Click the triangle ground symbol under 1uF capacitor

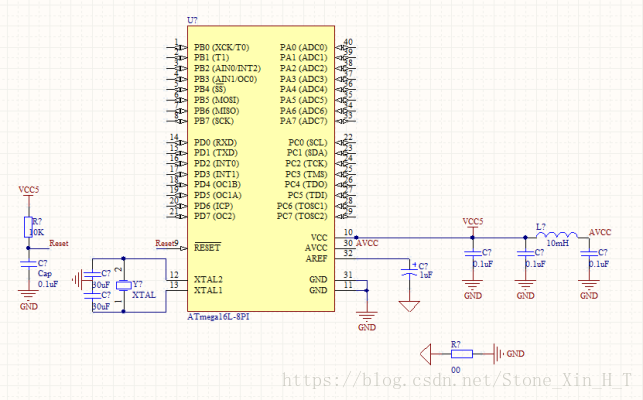pyautogui.click(x=409, y=306)
